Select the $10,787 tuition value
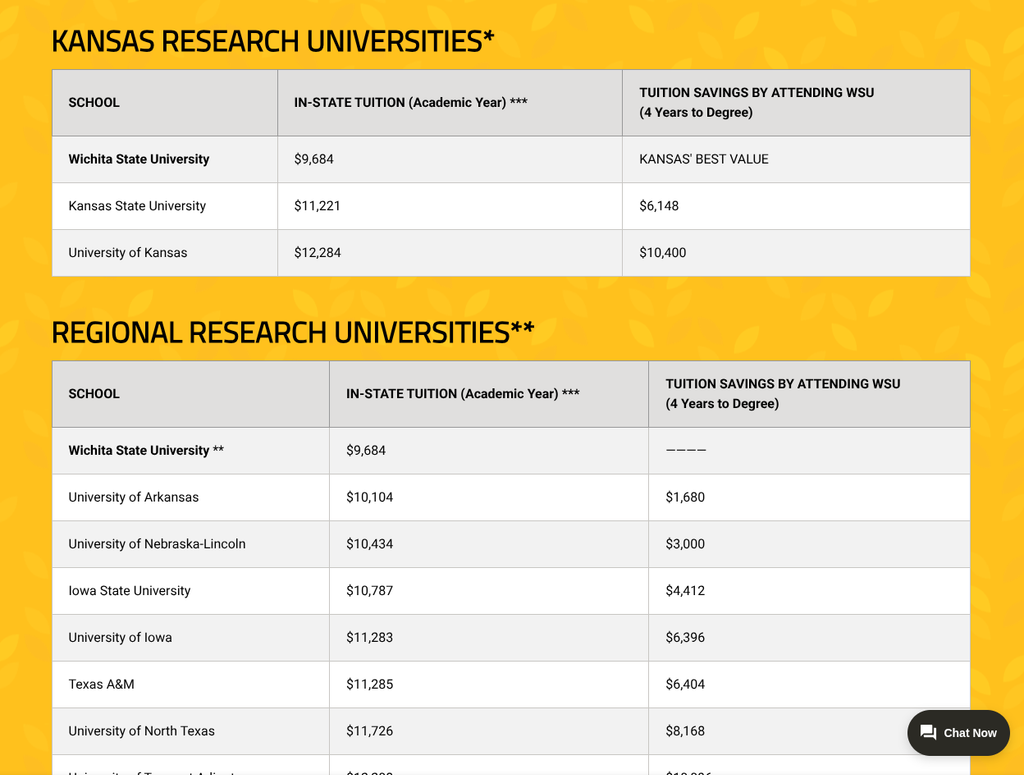 click(x=370, y=591)
